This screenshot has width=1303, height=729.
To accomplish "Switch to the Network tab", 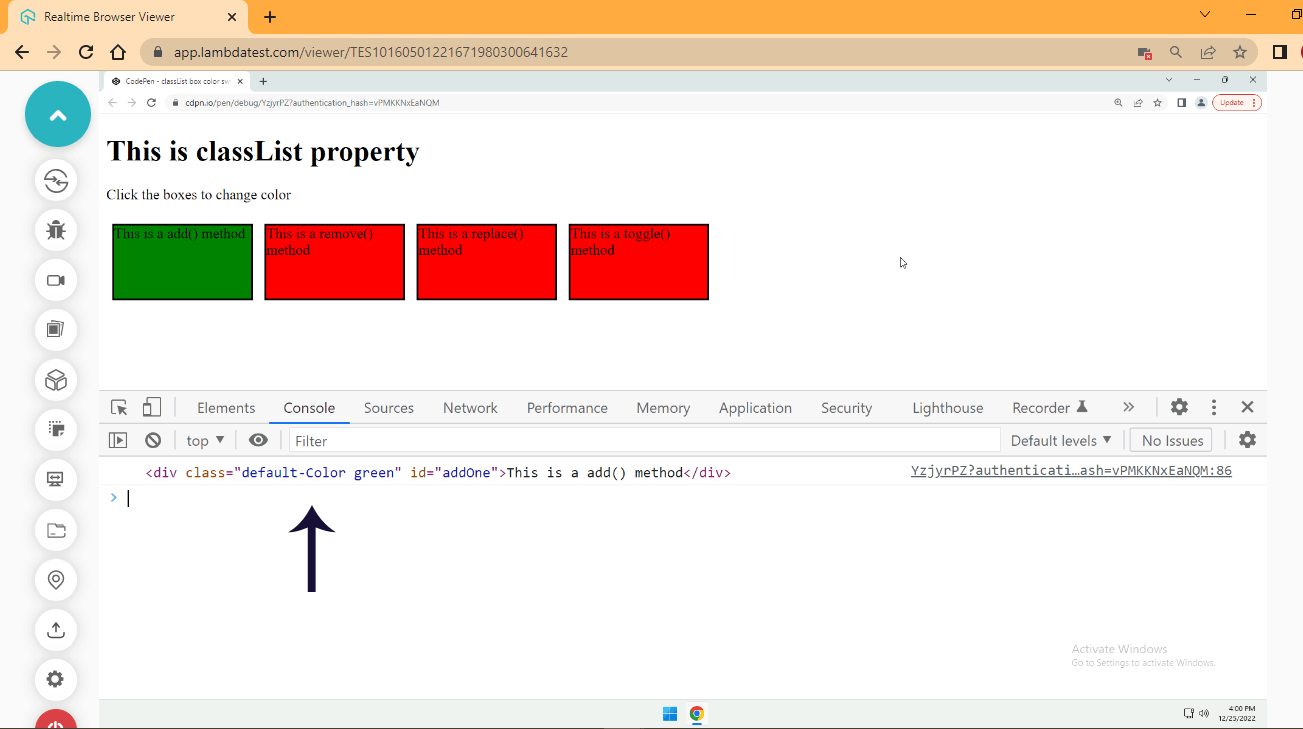I will [x=470, y=407].
